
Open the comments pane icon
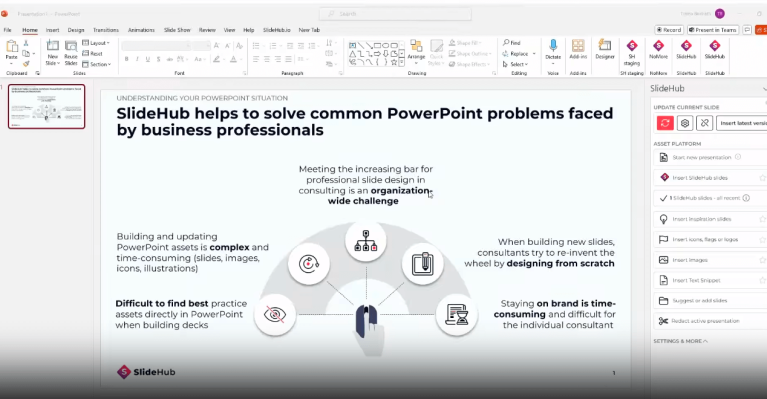click(747, 30)
